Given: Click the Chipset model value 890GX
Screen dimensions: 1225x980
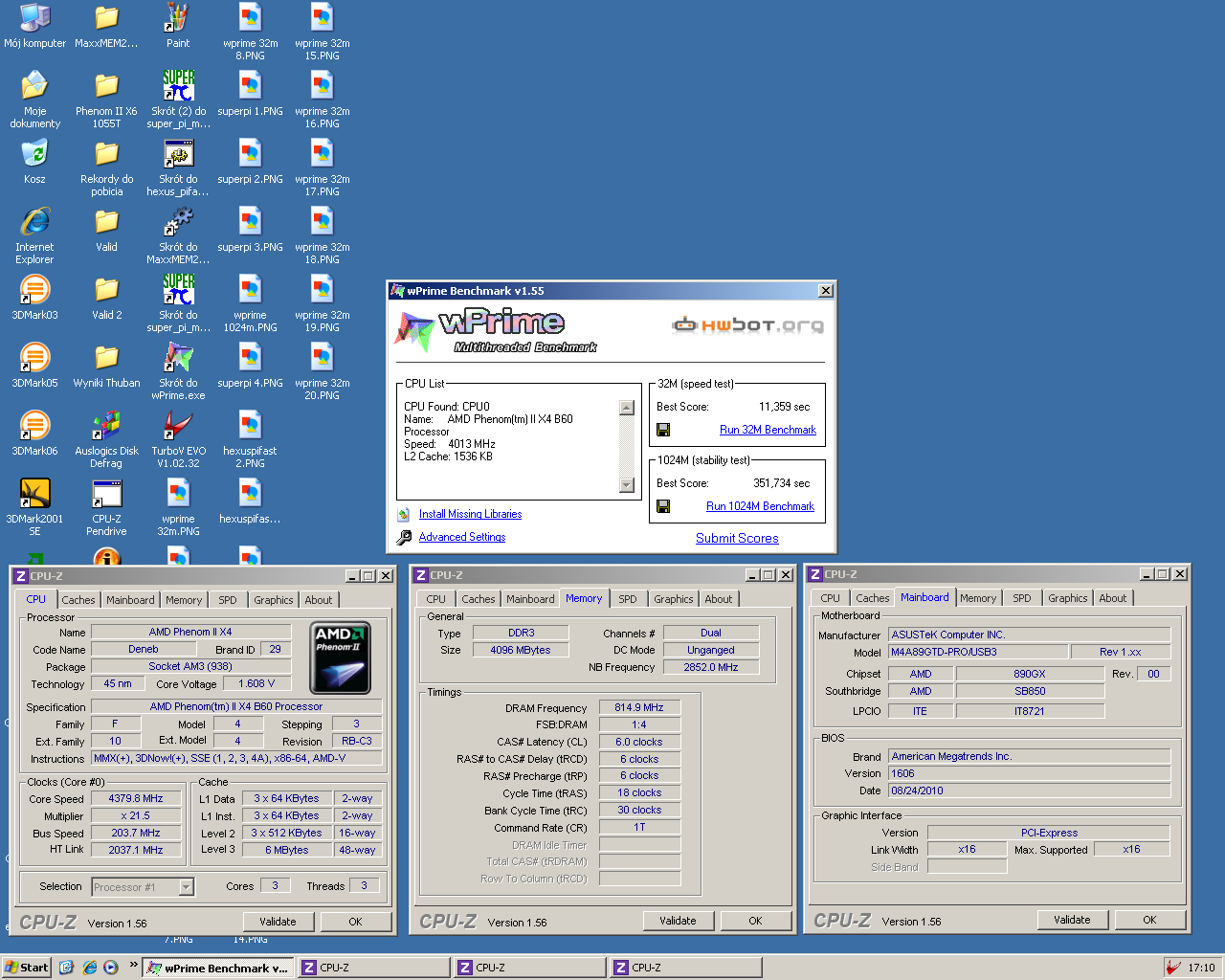Looking at the screenshot, I should click(x=1030, y=674).
